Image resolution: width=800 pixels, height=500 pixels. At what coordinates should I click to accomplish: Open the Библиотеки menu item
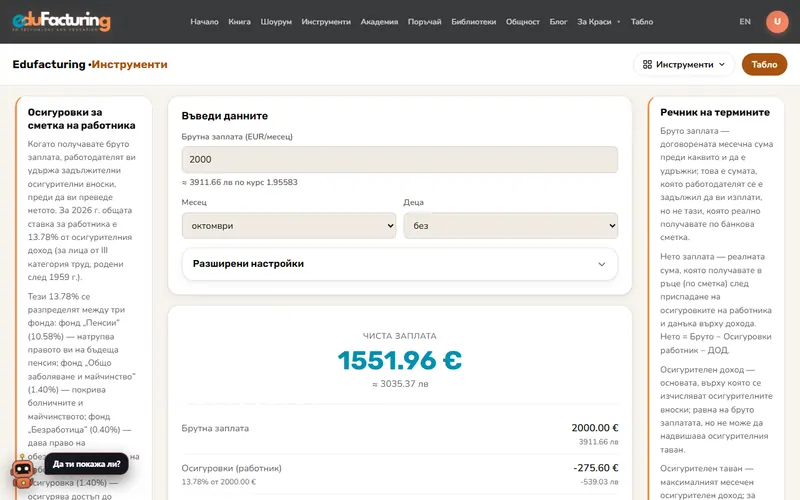click(473, 21)
